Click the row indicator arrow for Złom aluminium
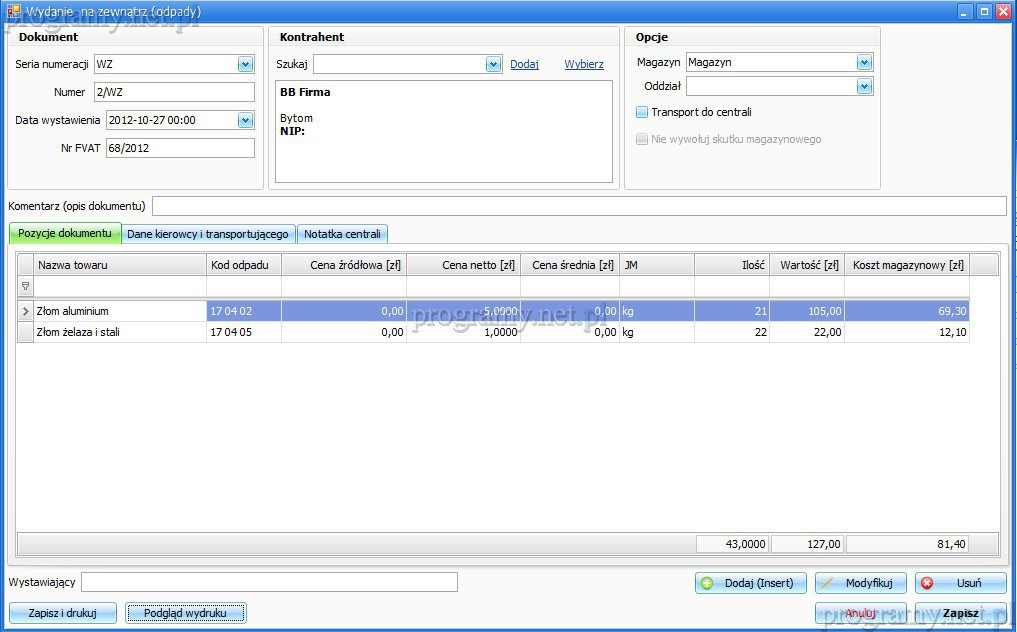This screenshot has height=632, width=1017. [26, 312]
